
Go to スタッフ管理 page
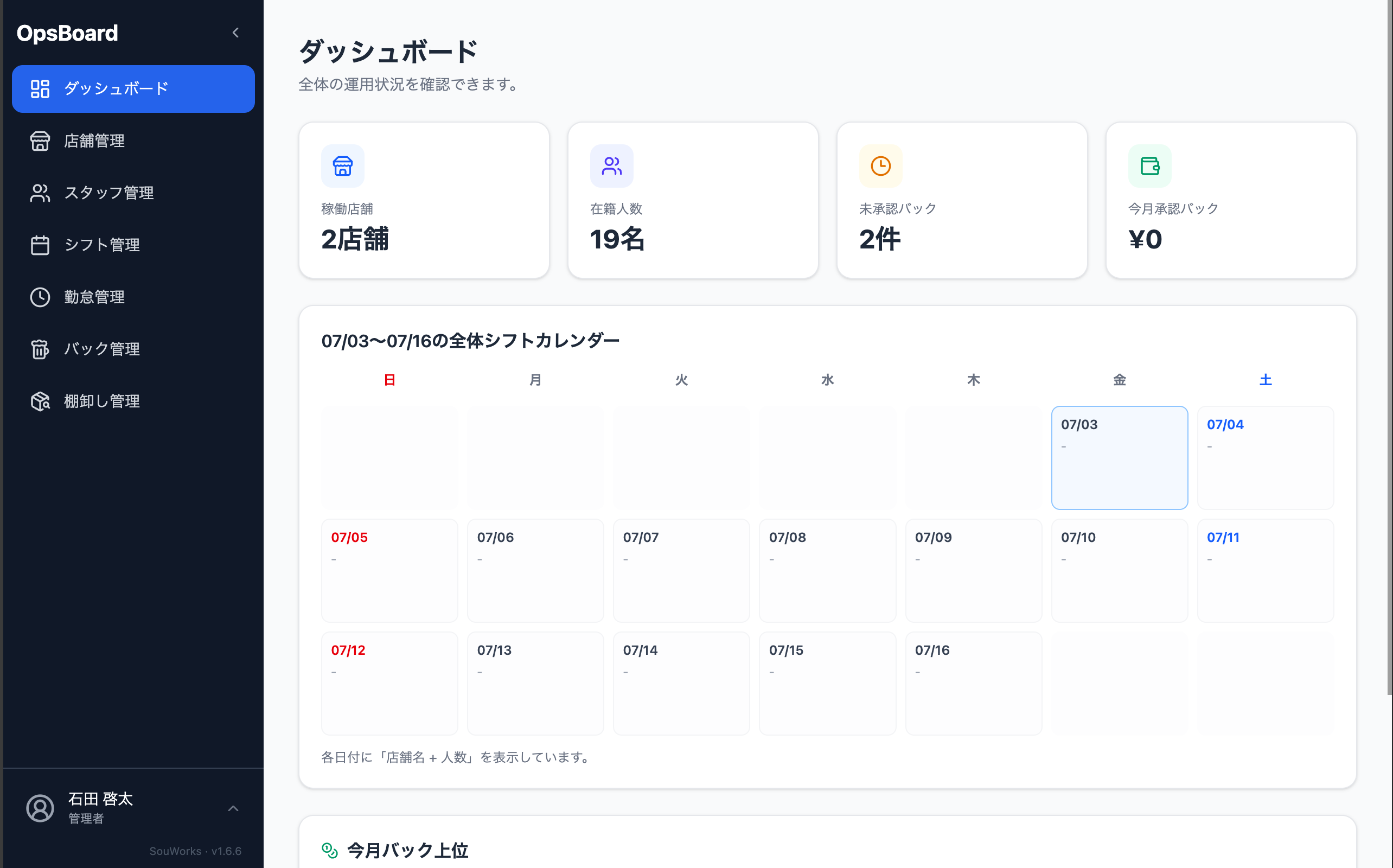(133, 193)
